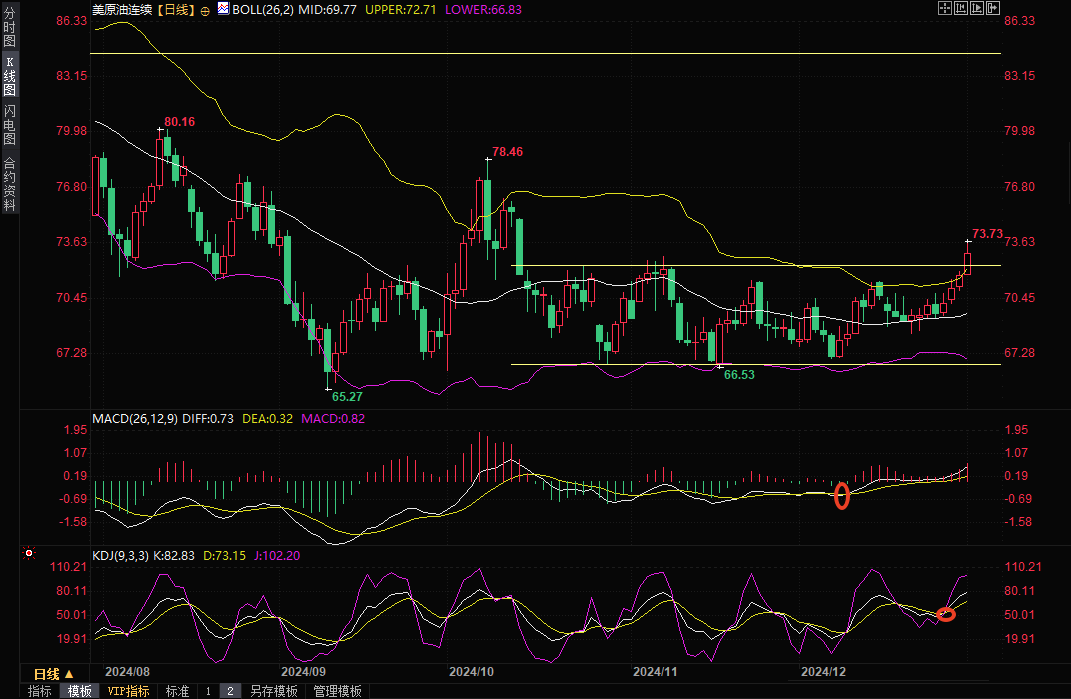
Task: Click the 另存模板 button
Action: [x=273, y=691]
